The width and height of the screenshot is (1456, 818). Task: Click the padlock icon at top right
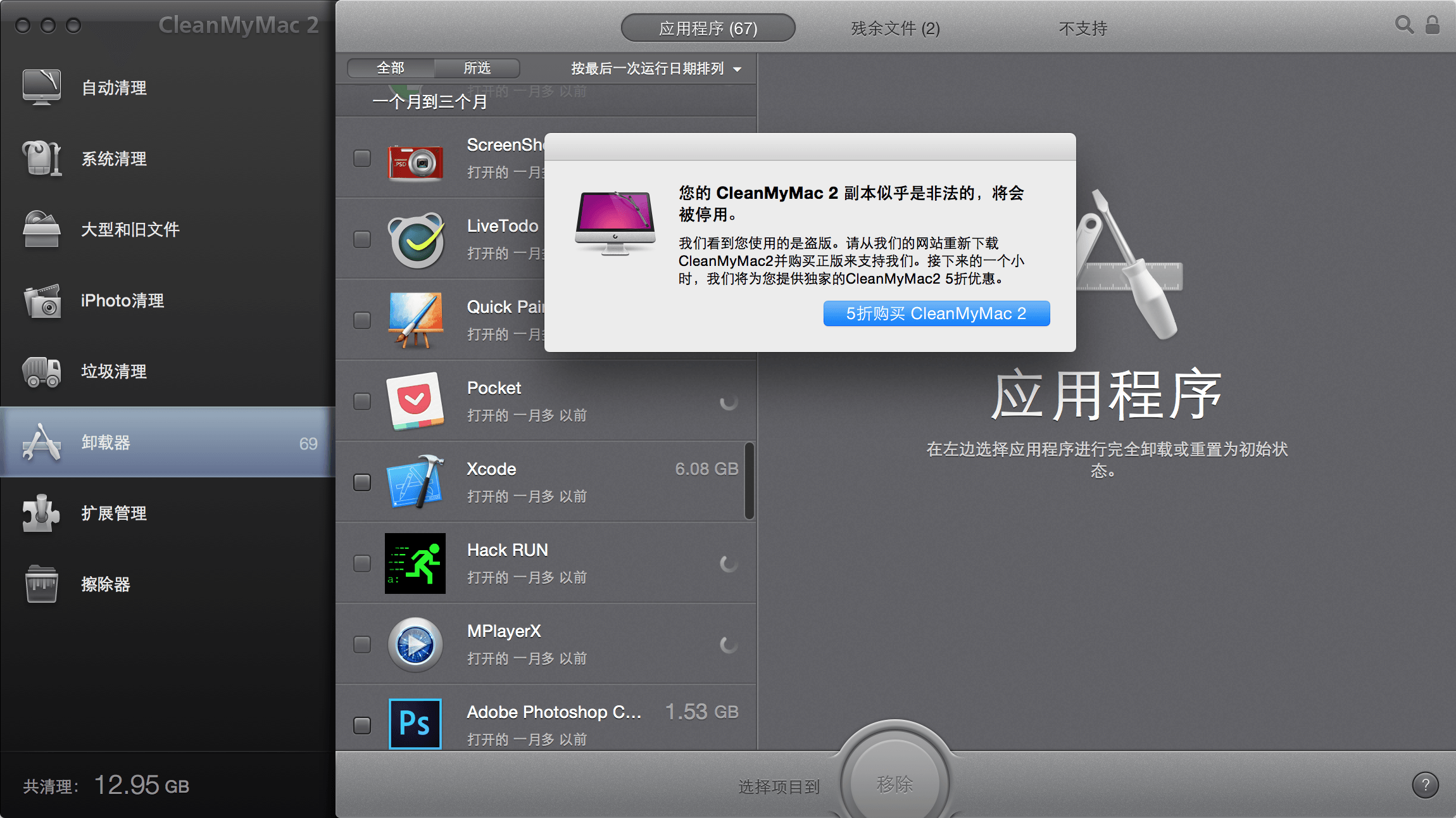pos(1433,25)
